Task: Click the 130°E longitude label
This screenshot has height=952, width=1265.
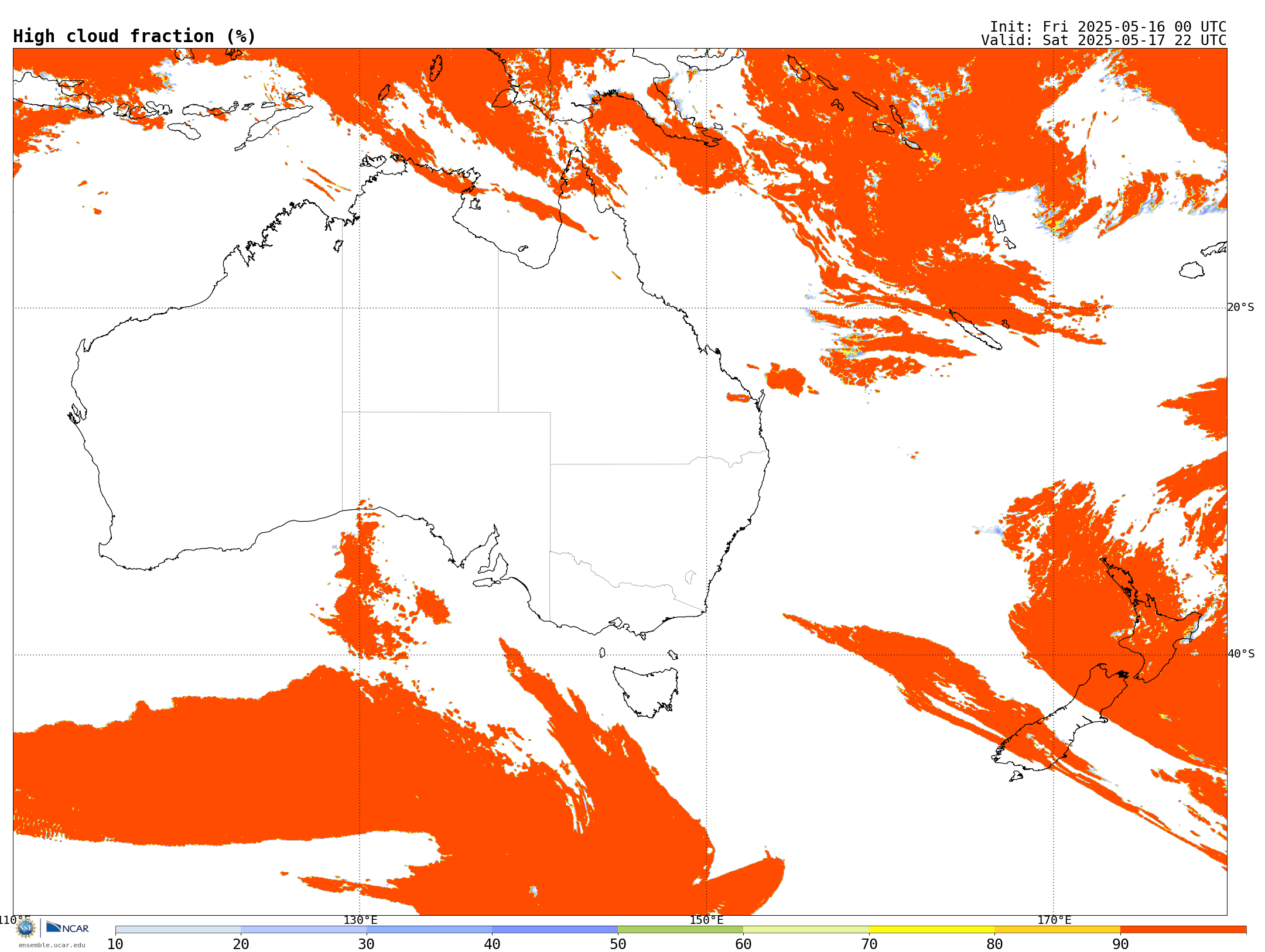Action: pyautogui.click(x=360, y=920)
